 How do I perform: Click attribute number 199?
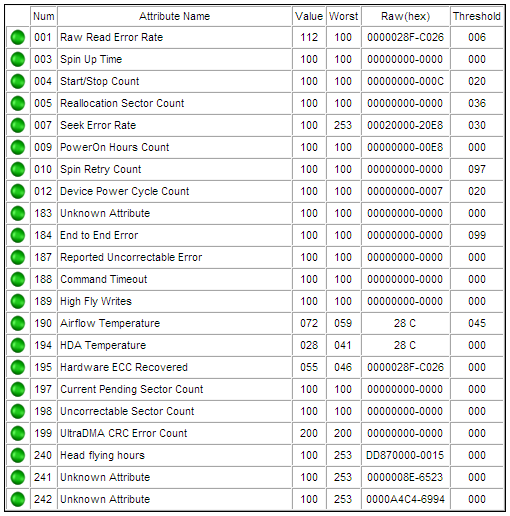pyautogui.click(x=43, y=433)
